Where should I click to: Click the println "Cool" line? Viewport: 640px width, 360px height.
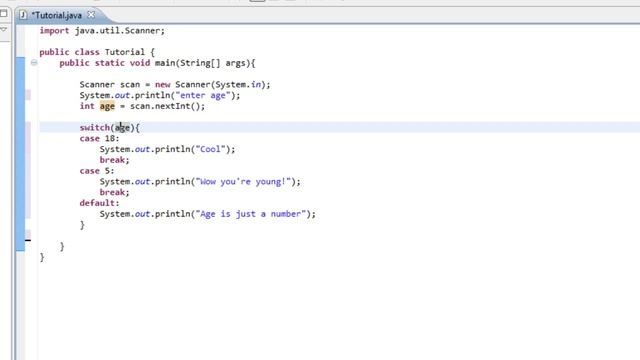[168, 149]
